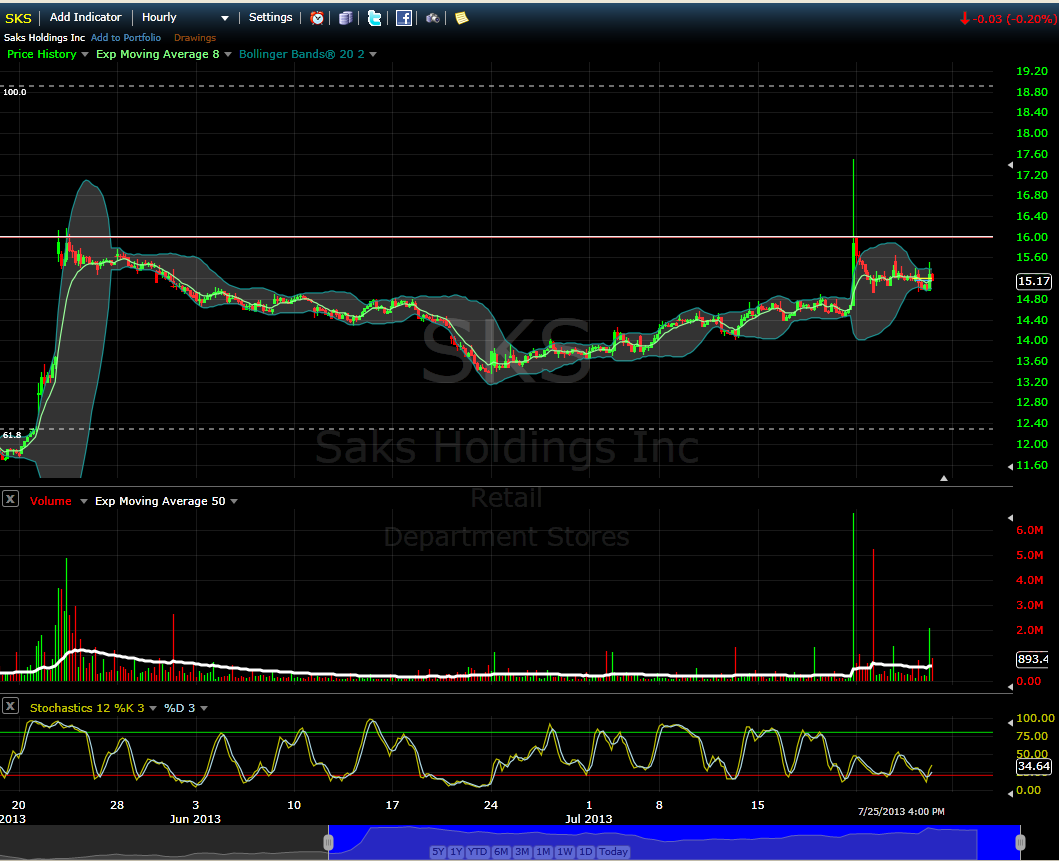Click Add Indicator in the toolbar

85,18
